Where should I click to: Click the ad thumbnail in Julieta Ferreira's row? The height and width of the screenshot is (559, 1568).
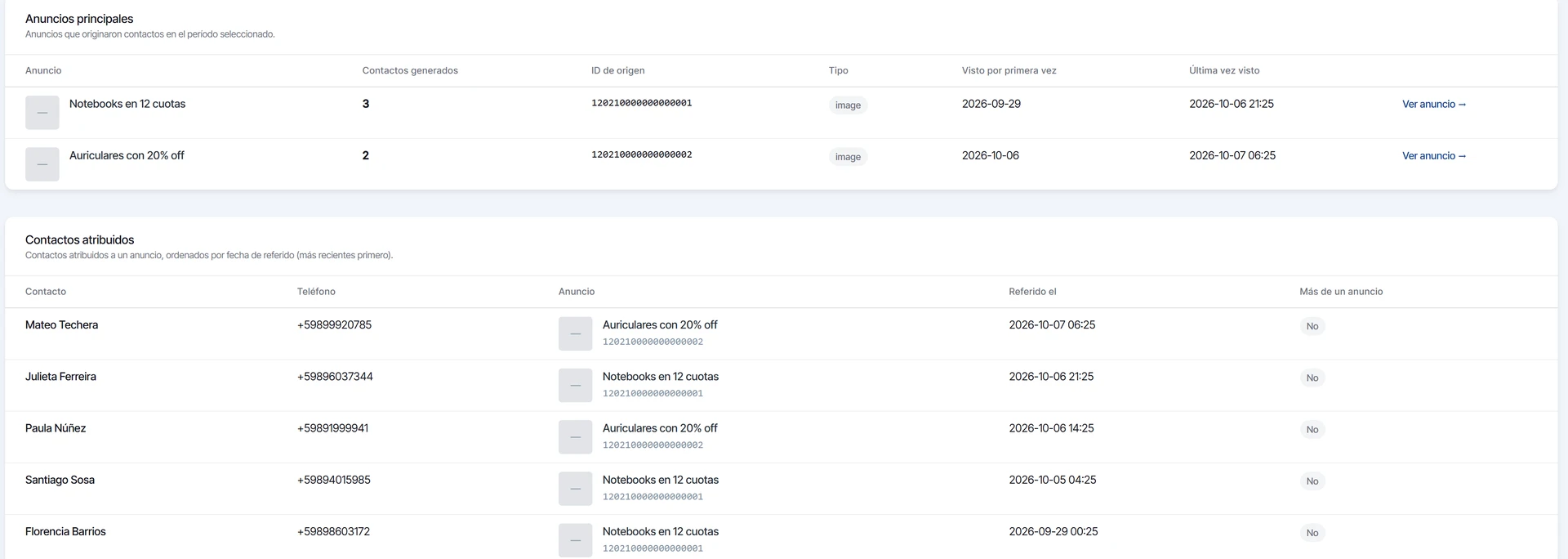coord(576,385)
